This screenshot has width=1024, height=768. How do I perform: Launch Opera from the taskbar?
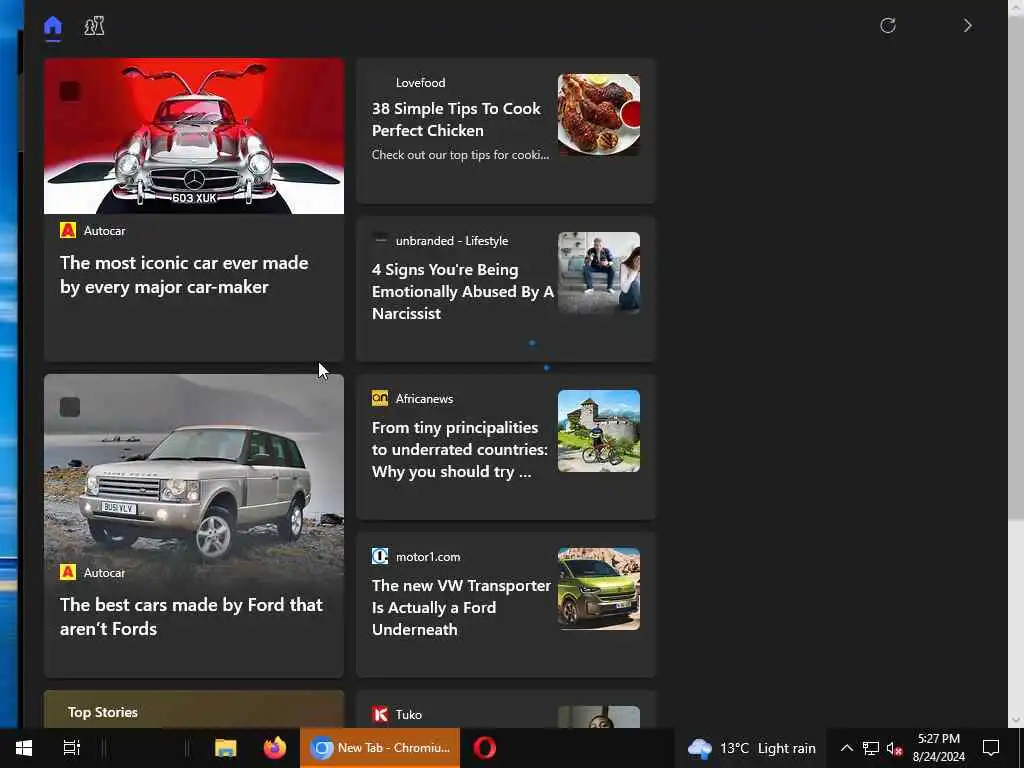[485, 748]
